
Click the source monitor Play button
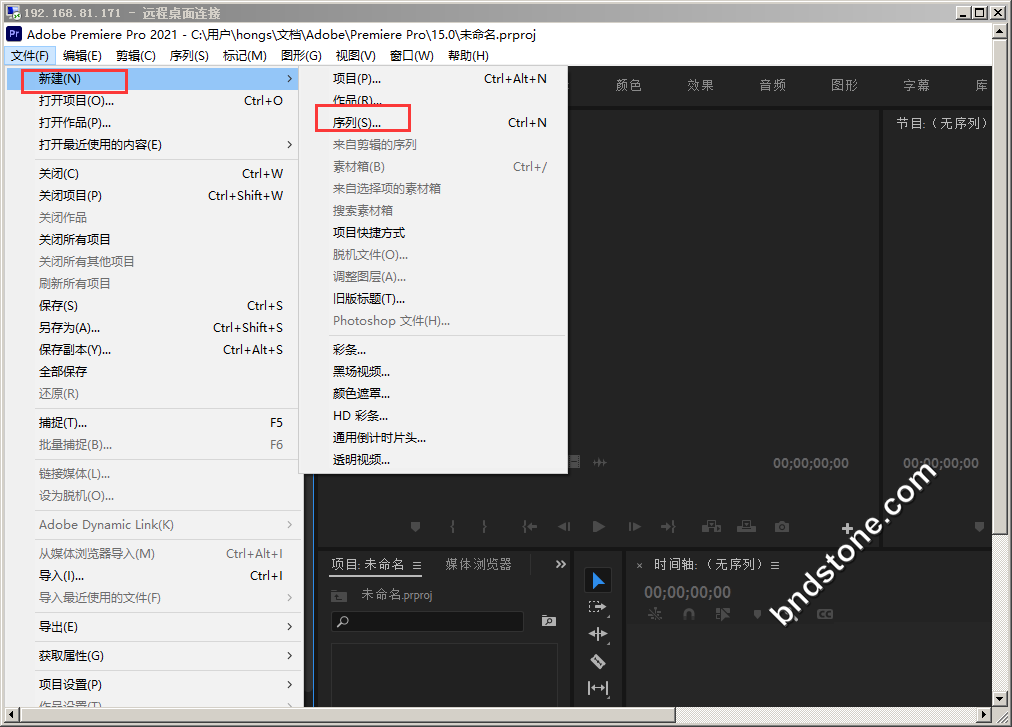click(598, 527)
